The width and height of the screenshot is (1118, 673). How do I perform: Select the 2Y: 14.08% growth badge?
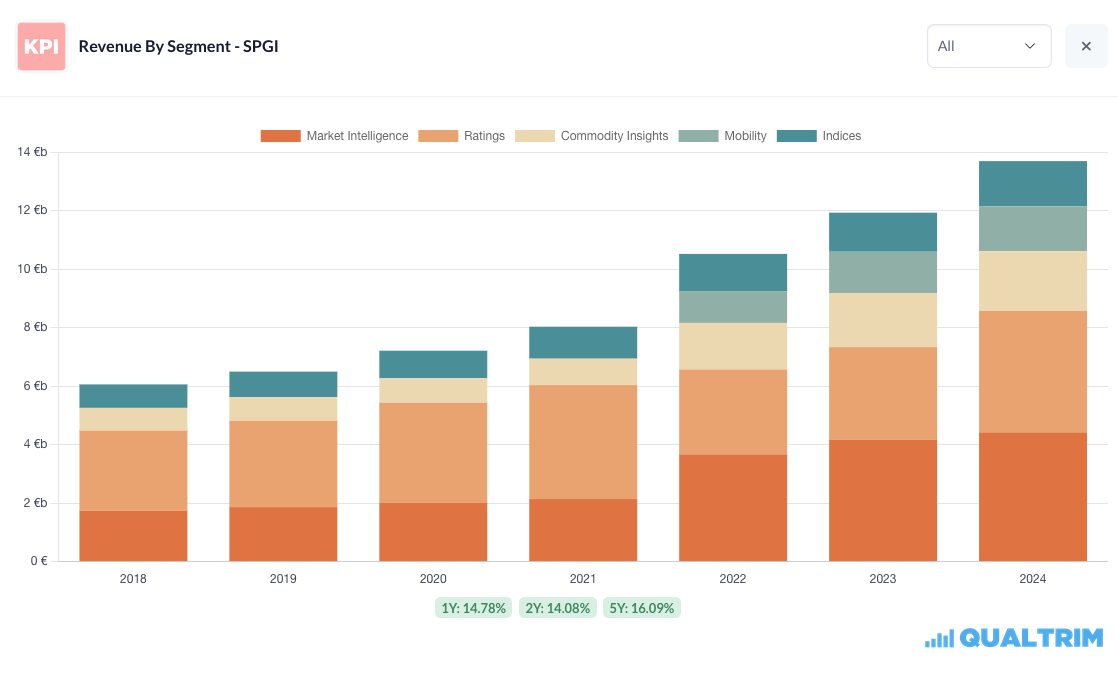coord(558,608)
